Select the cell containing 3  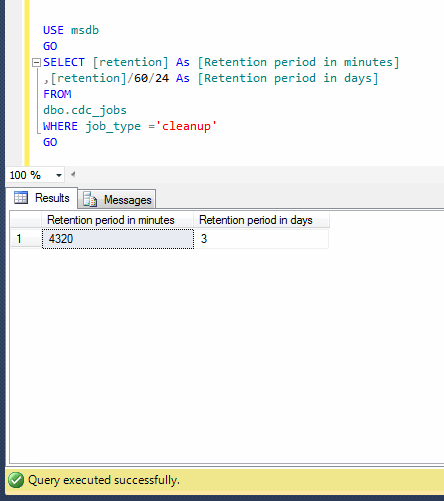[261, 239]
